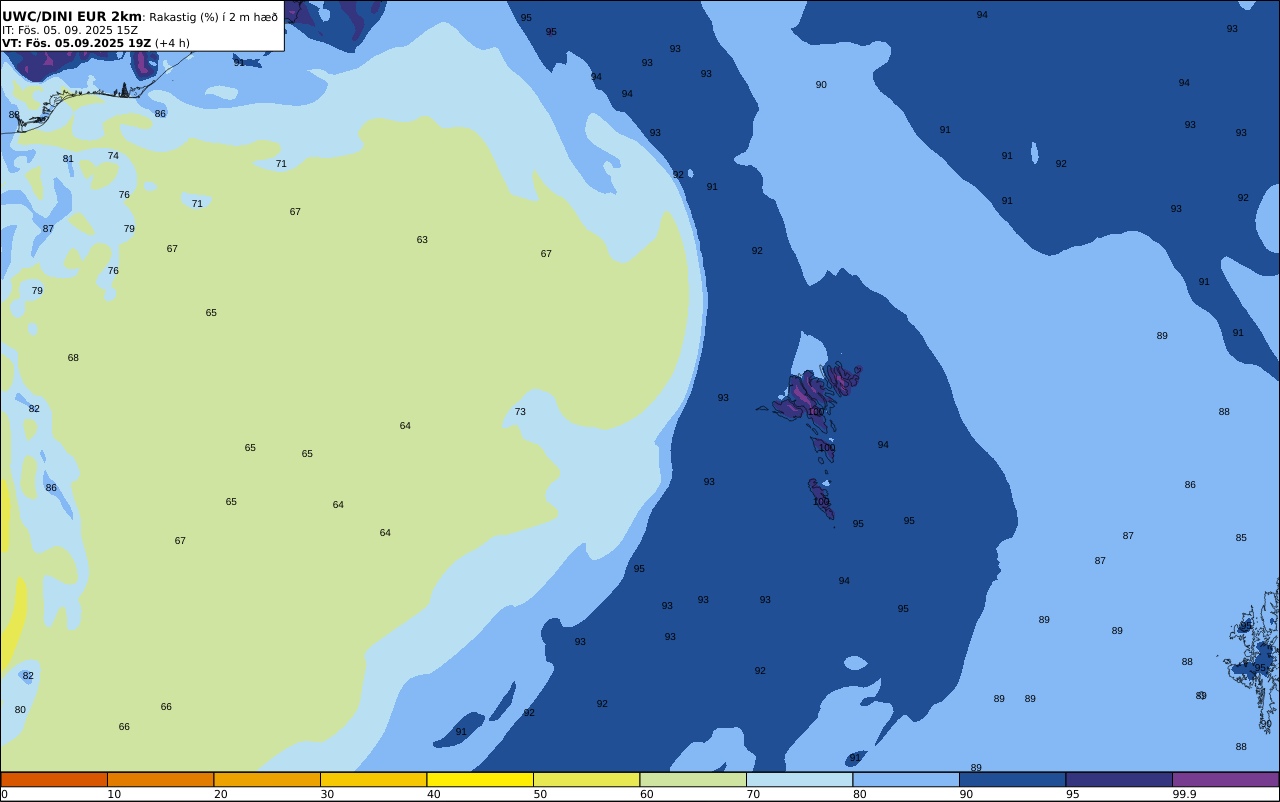Pick the 40–50 bright yellow legend segment

click(x=480, y=779)
